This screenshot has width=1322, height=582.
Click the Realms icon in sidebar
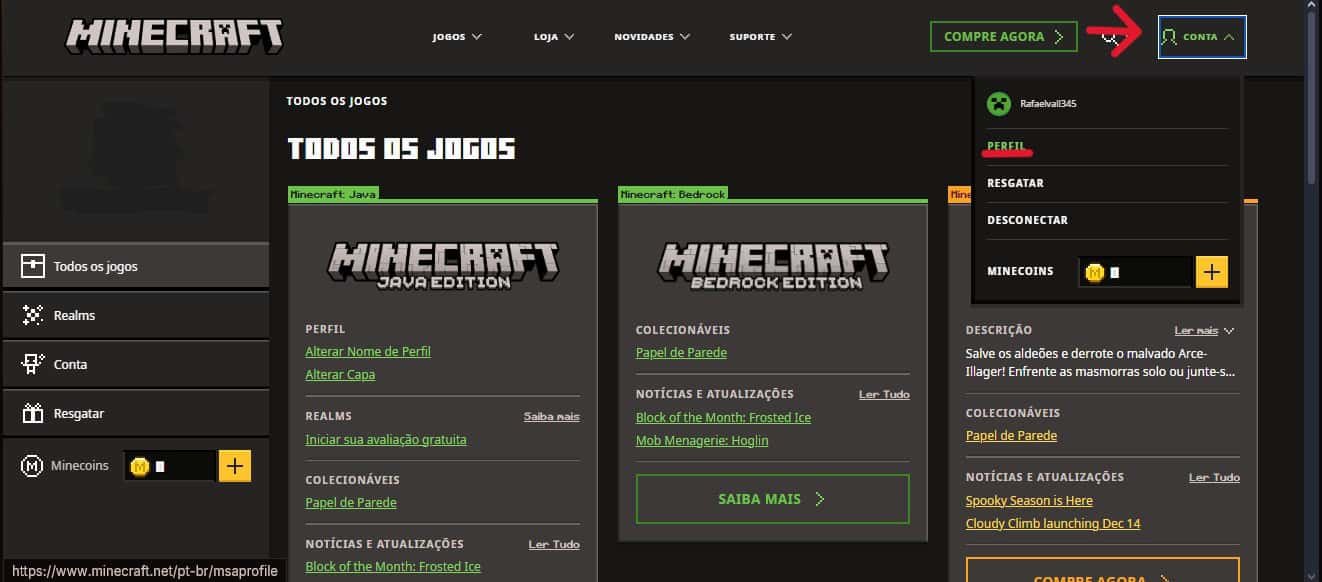34,315
